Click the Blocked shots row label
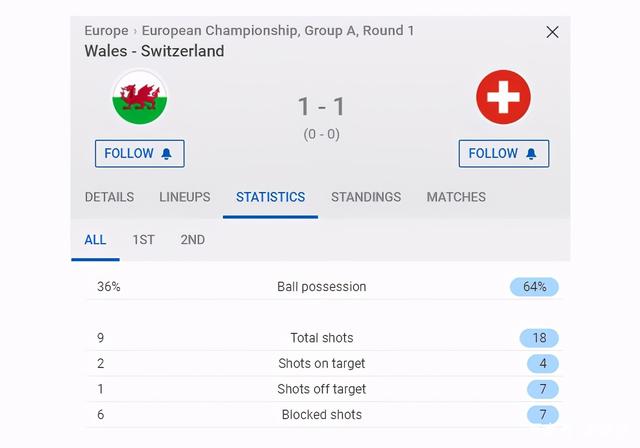The image size is (640, 448). [321, 415]
